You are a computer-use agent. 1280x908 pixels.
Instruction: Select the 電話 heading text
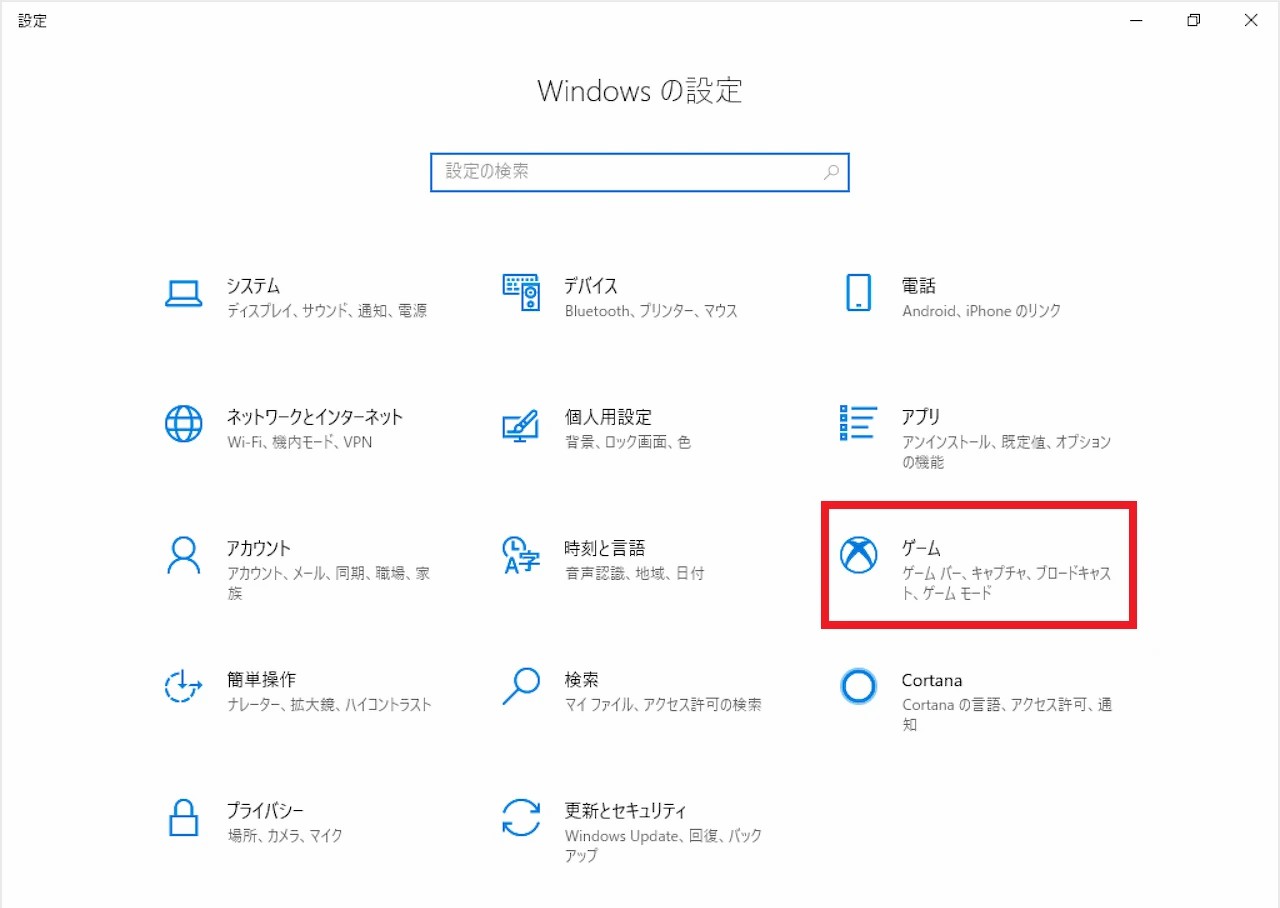point(919,286)
